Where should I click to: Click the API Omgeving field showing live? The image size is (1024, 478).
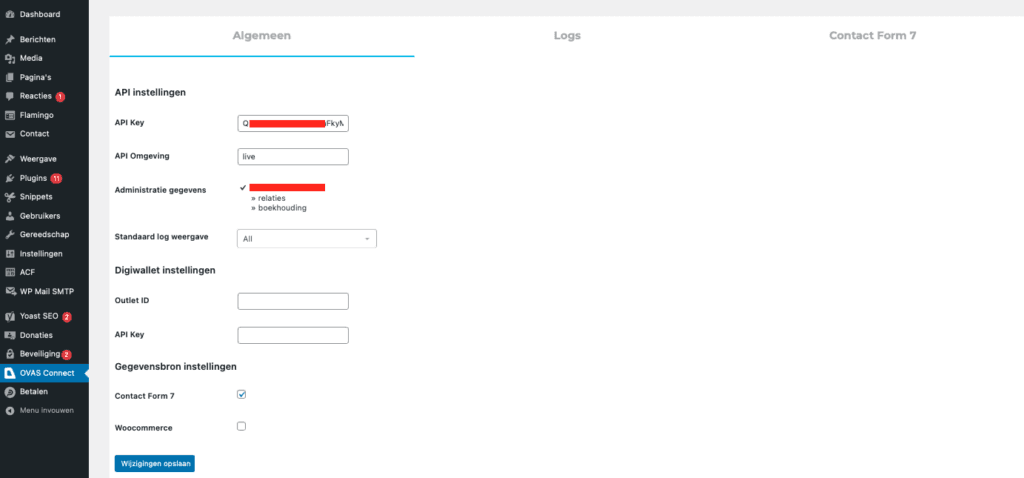pyautogui.click(x=293, y=157)
